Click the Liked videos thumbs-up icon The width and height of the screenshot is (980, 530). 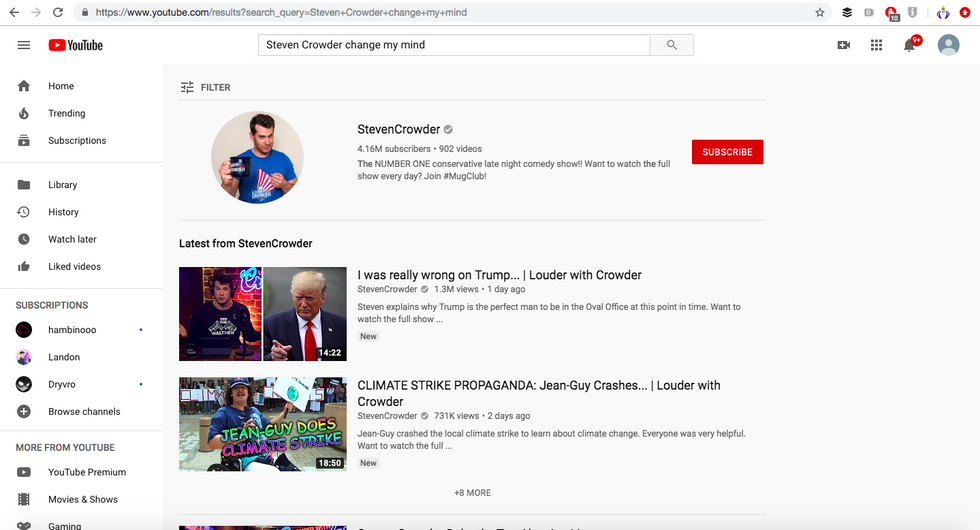point(24,266)
